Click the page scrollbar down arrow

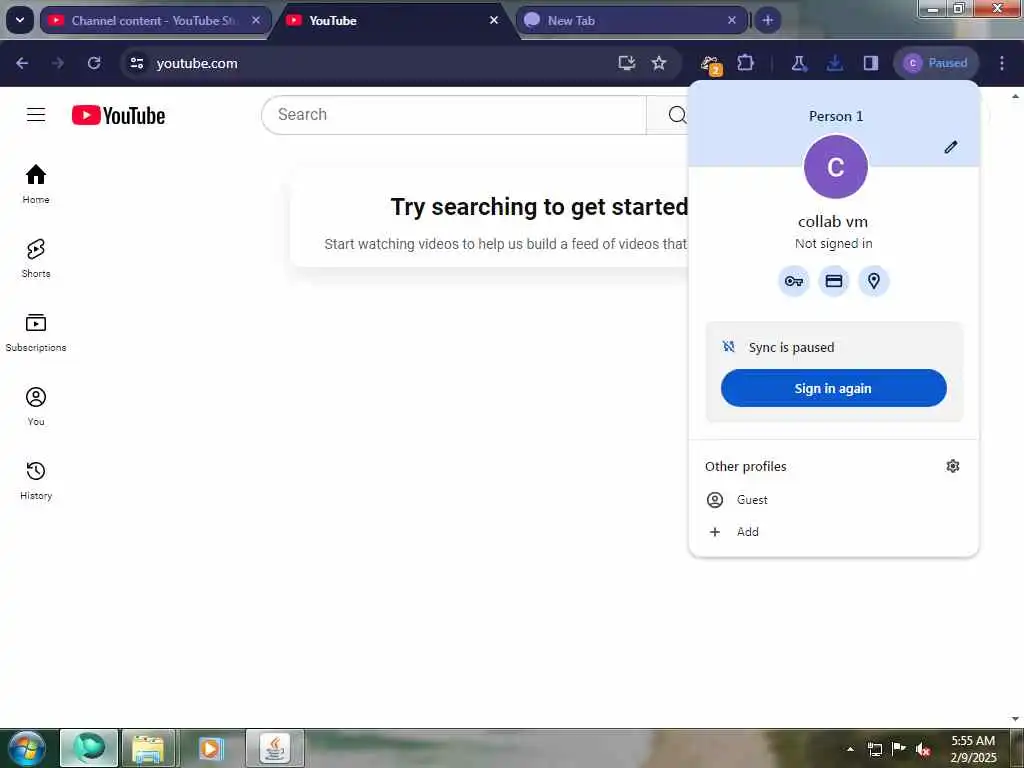1016,719
